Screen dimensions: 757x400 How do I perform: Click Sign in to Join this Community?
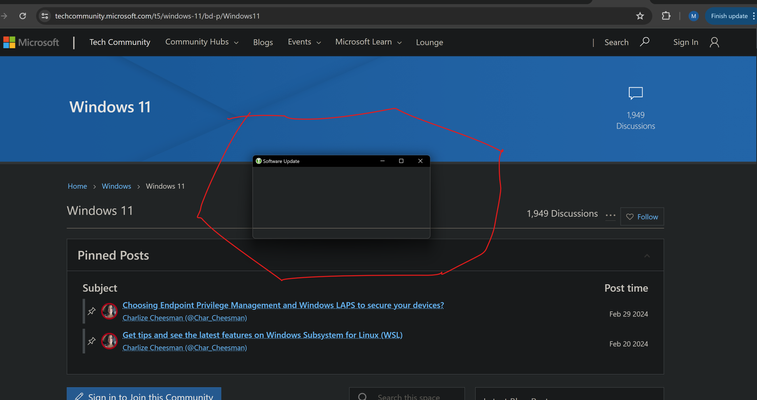tap(144, 395)
